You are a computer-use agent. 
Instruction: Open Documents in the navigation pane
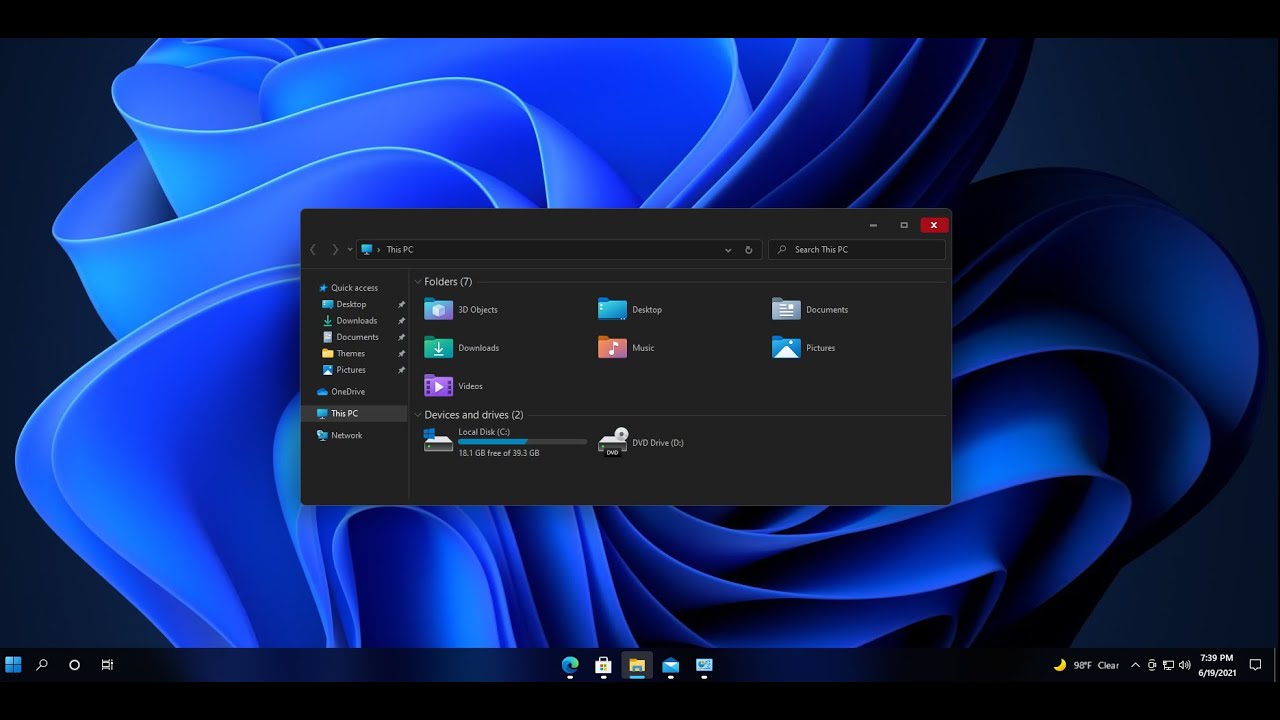[357, 337]
